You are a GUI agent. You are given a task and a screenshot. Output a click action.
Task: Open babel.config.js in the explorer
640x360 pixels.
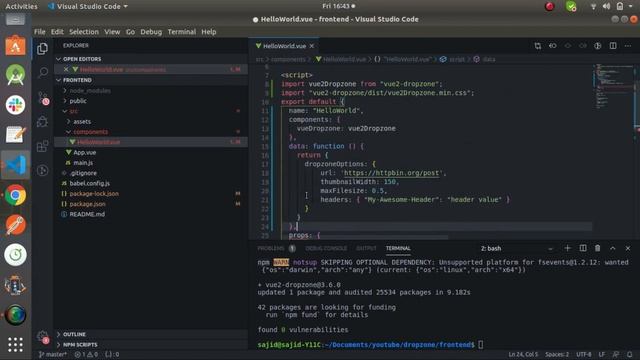click(x=151, y=183)
